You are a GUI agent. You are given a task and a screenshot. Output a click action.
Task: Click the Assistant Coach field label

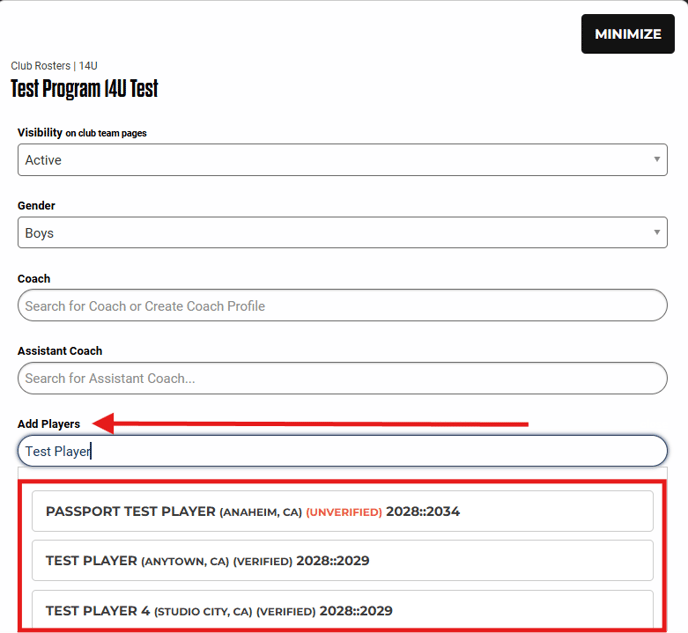(x=60, y=351)
